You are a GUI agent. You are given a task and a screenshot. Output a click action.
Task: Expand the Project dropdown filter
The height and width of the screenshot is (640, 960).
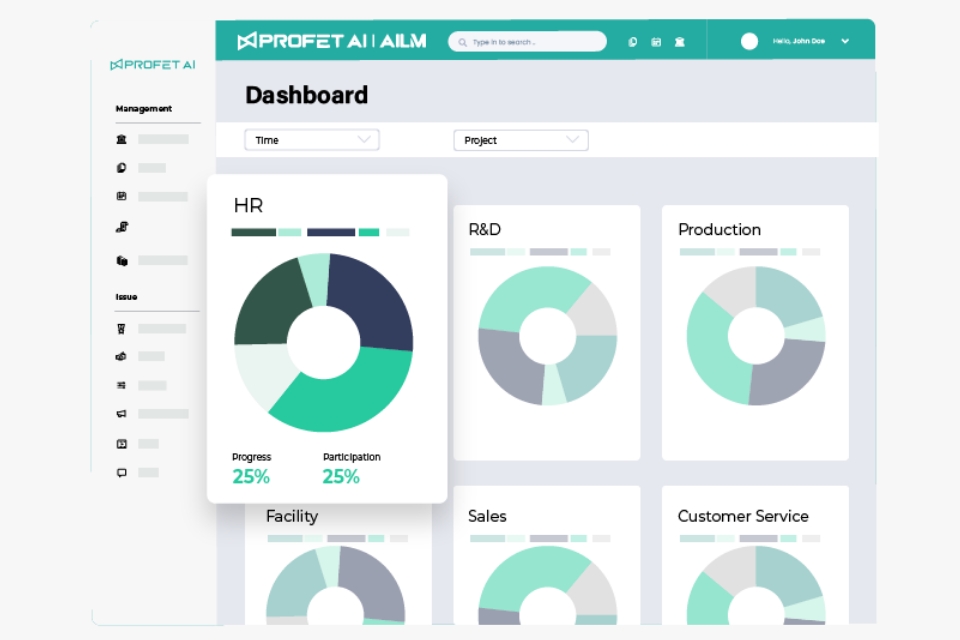520,140
